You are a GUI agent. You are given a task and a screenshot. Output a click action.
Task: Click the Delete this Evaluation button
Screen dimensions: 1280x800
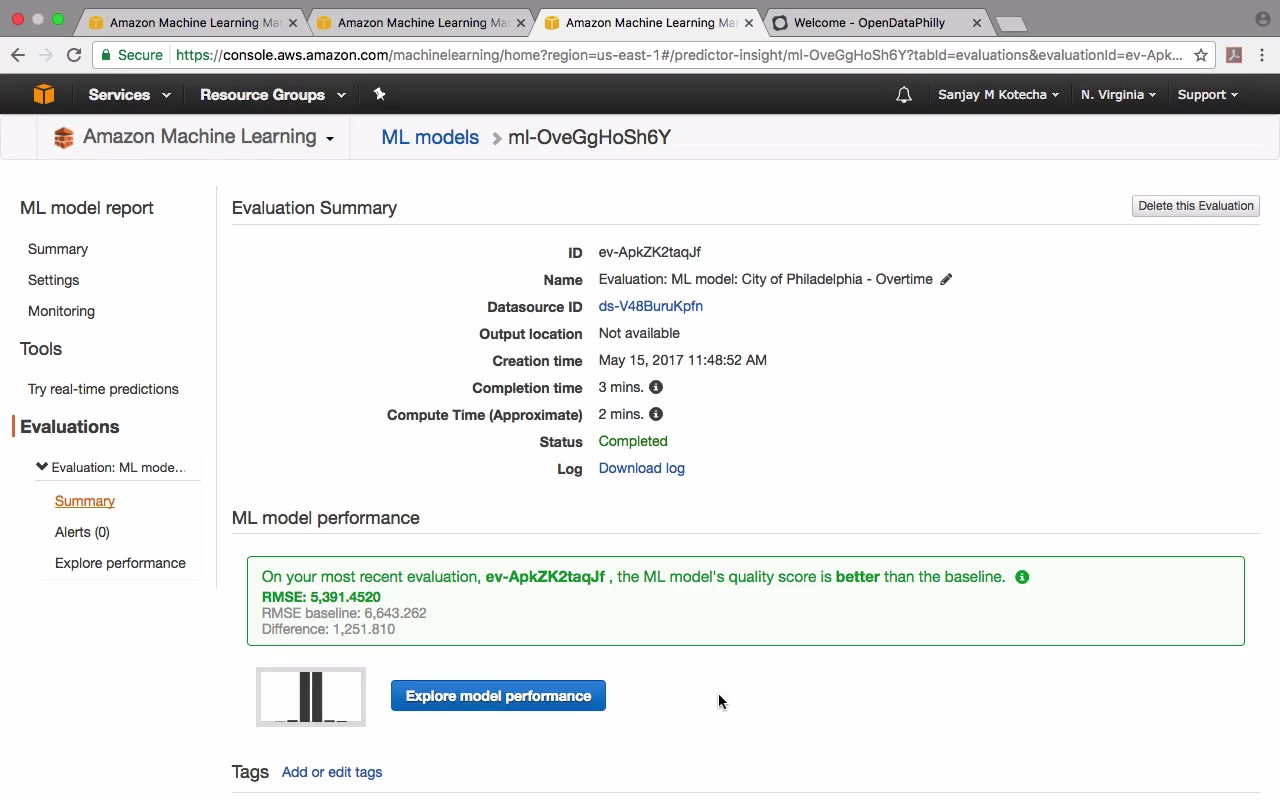point(1195,206)
